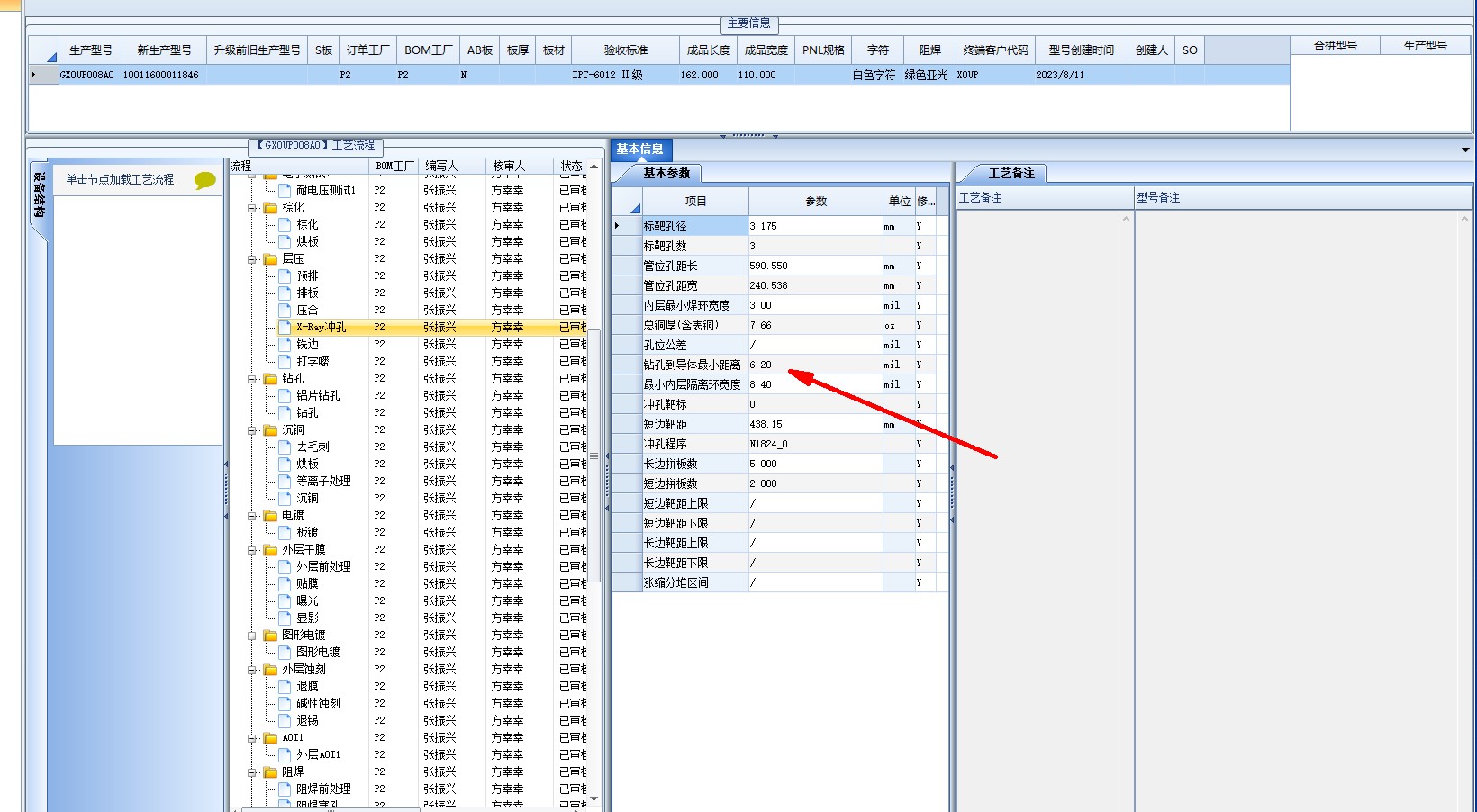Select the 总铜厚(含表铜) parameter row
1477x812 pixels.
780,325
